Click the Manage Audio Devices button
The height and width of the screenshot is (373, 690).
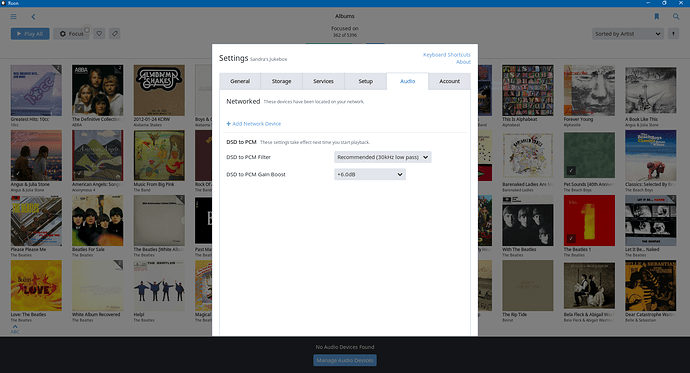coord(345,360)
